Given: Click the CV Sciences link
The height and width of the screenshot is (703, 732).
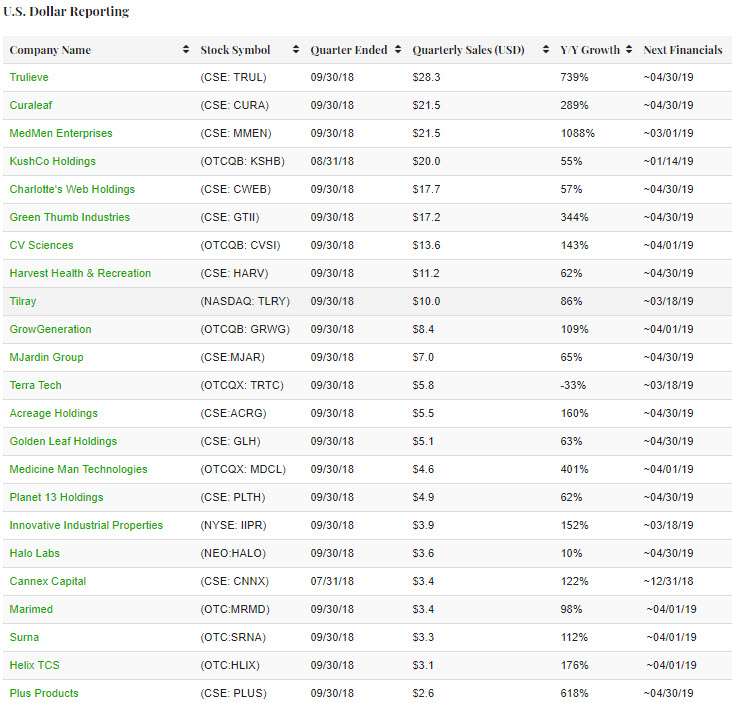Looking at the screenshot, I should pyautogui.click(x=41, y=245).
